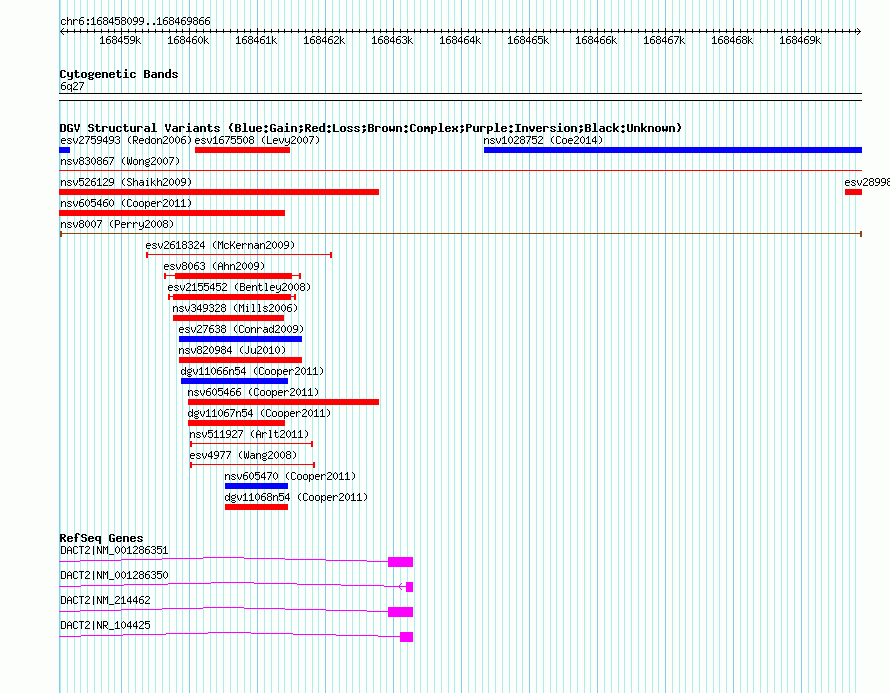
Task: Open the DACT2|NR_104425 gene label
Action: (105, 625)
